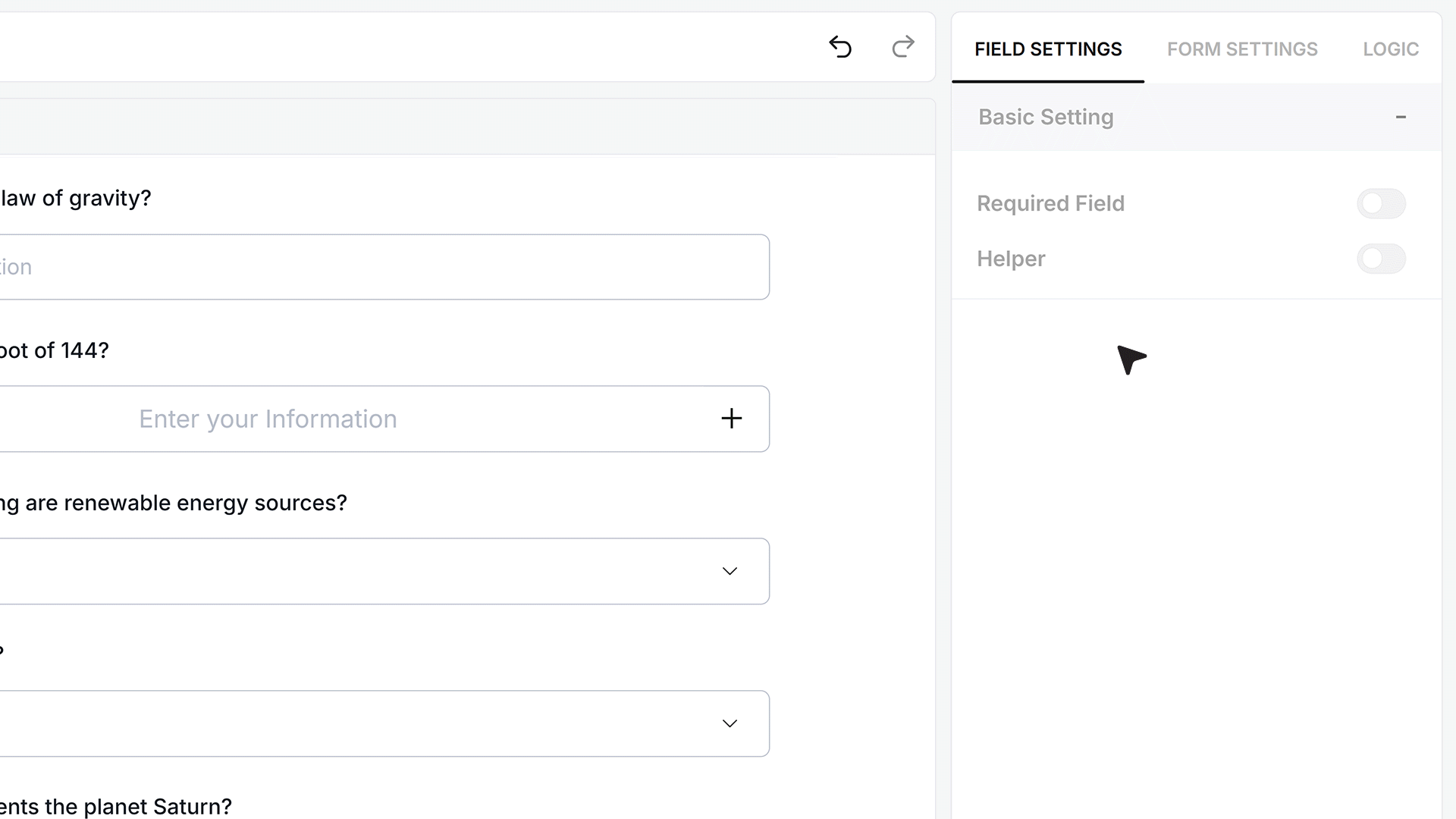This screenshot has height=819, width=1456.
Task: Select the law of gravity question text
Action: point(76,198)
